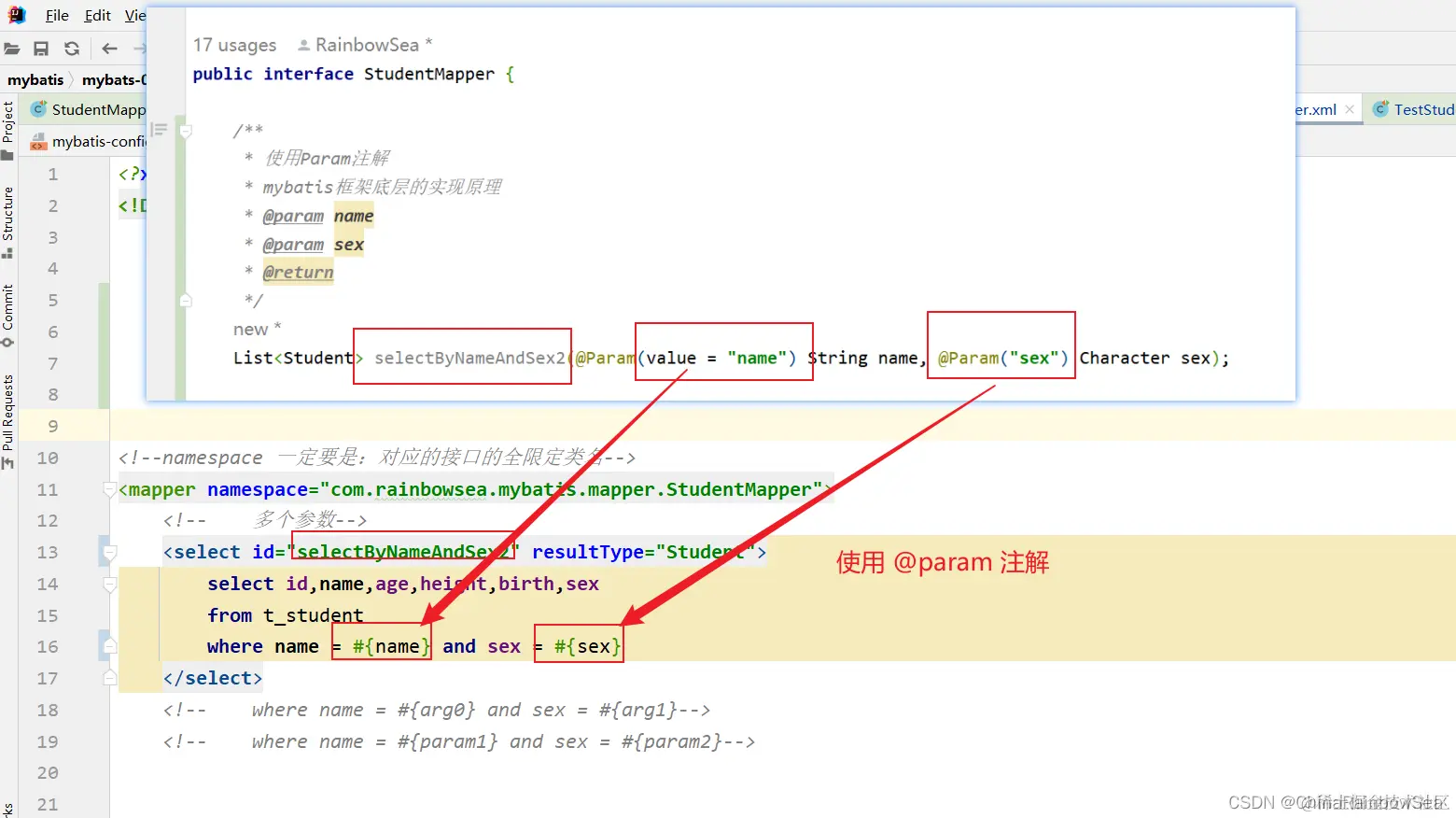Click the '@return' Javadoc tag
The width and height of the screenshot is (1456, 818).
[298, 273]
